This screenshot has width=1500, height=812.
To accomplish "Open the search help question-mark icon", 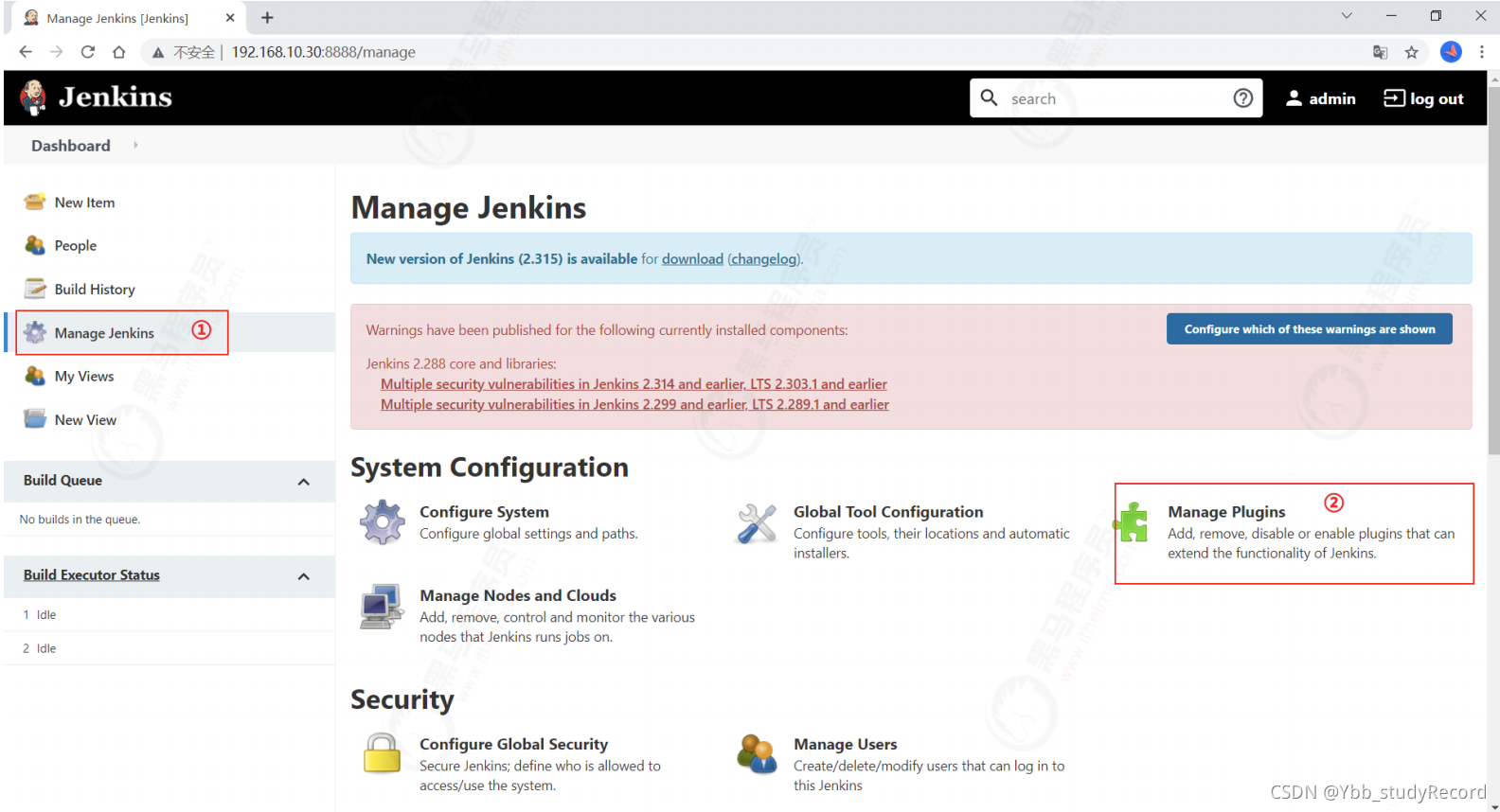I will [x=1243, y=98].
